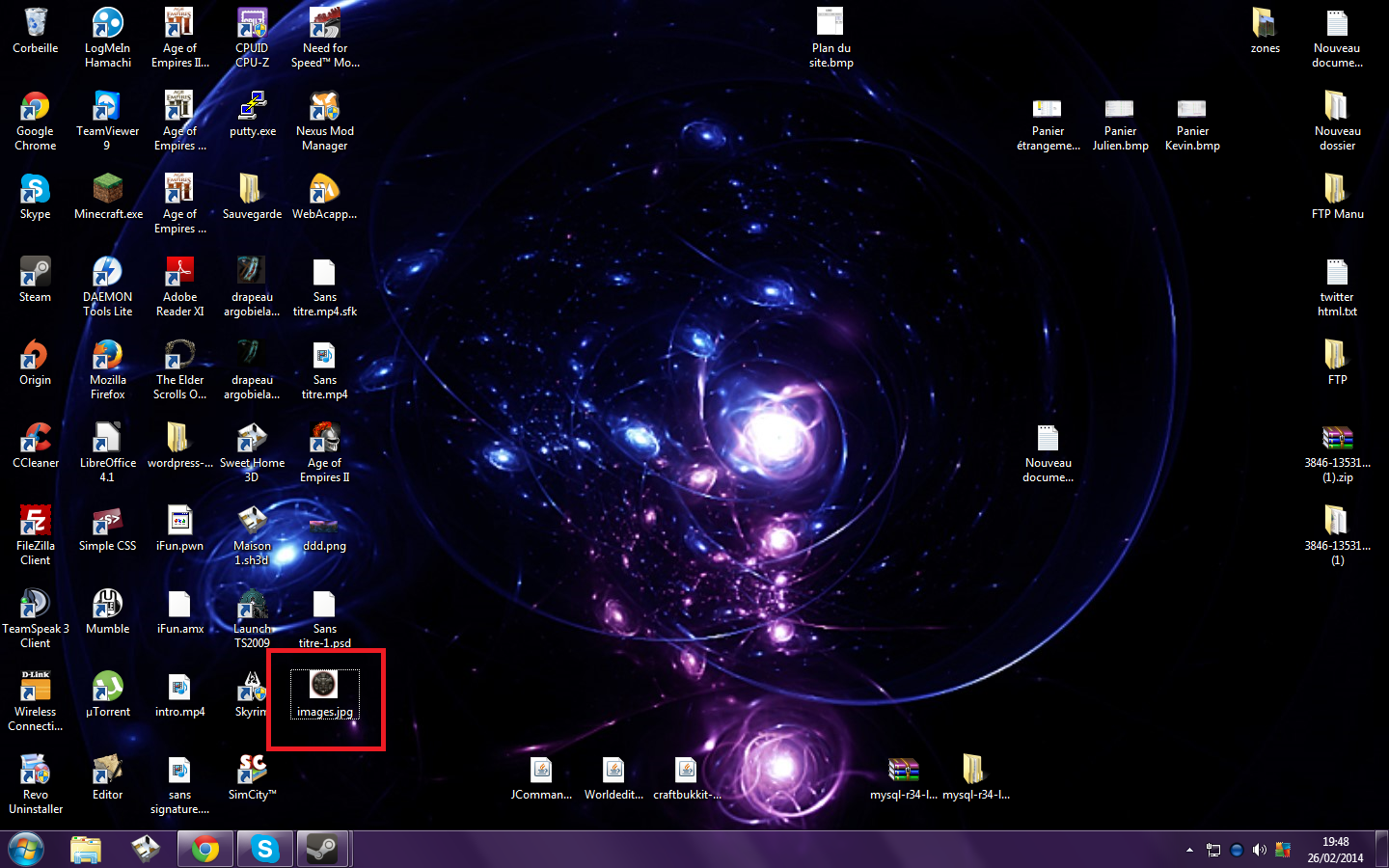The width and height of the screenshot is (1389, 868).
Task: Open CCleaner
Action: tap(36, 446)
